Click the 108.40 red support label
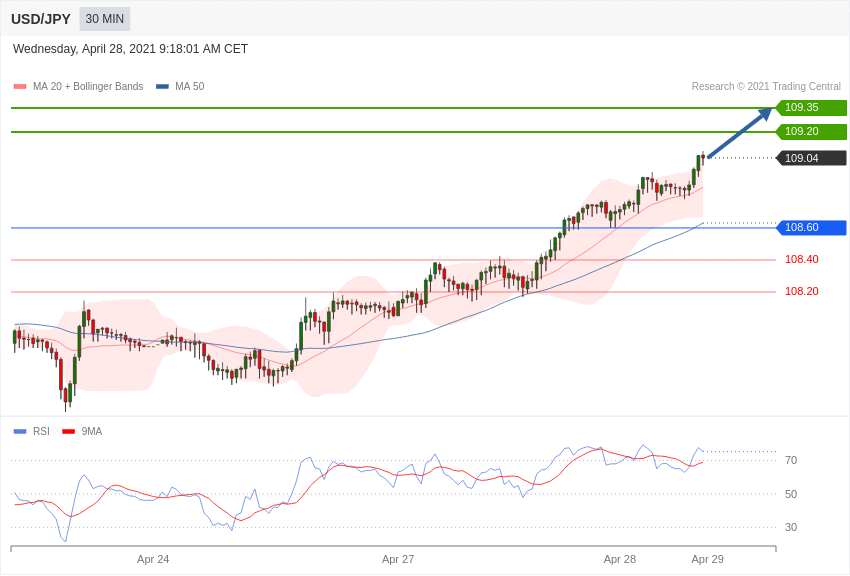Screen dimensions: 850x576 [x=801, y=260]
